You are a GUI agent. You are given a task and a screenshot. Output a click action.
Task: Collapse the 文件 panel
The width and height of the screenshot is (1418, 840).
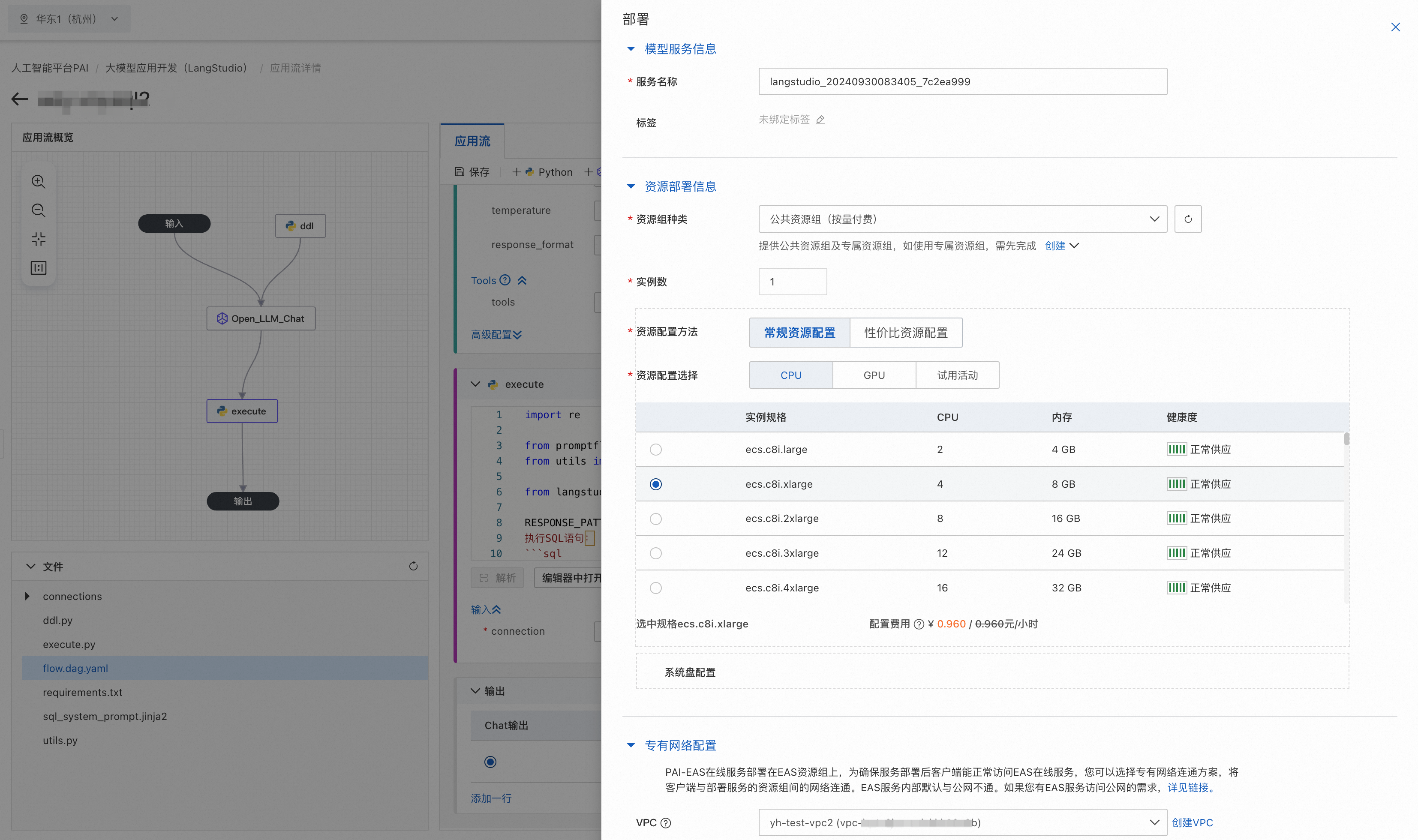31,567
